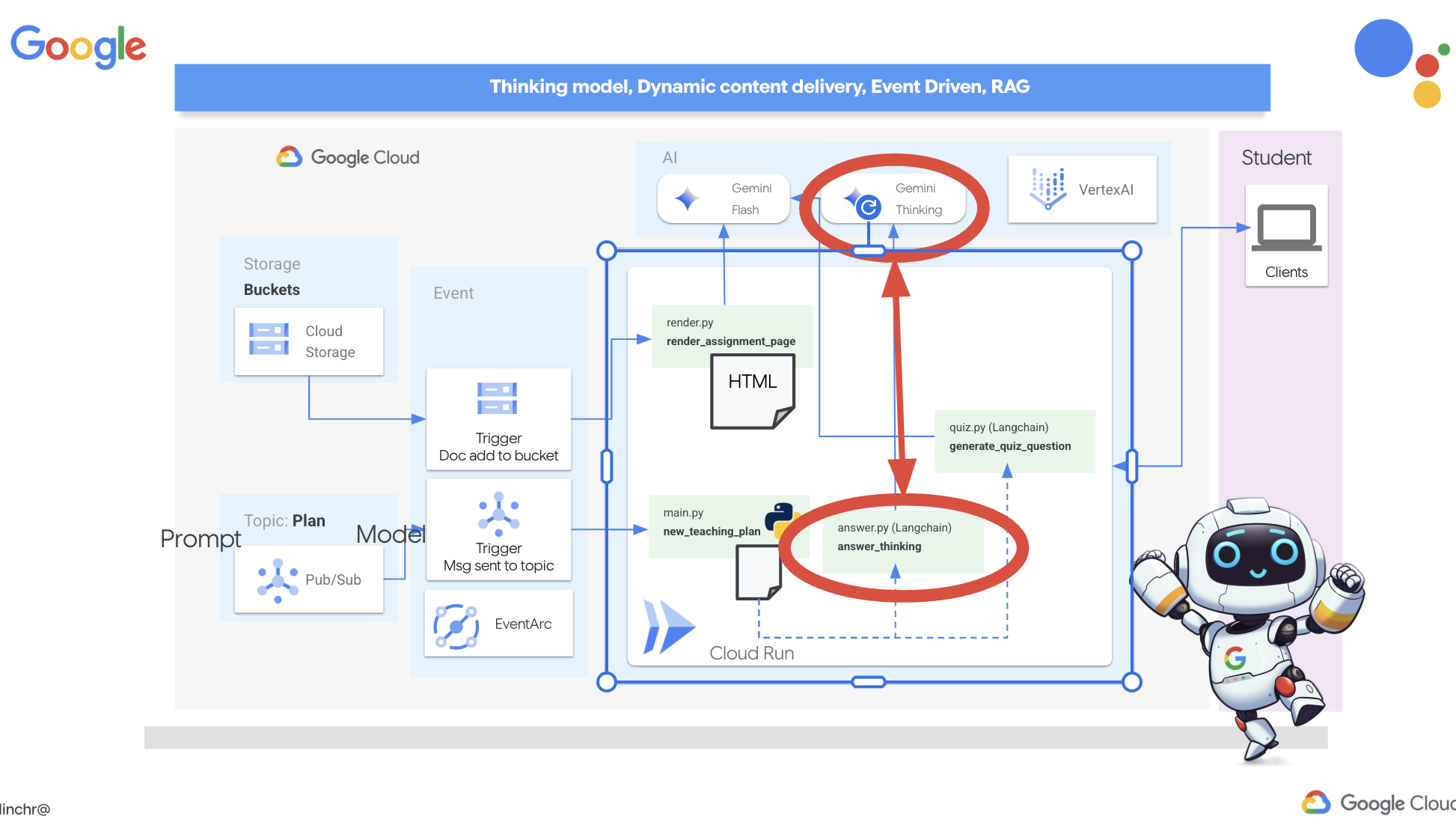Click the Cloud Storage icon
1456x819 pixels.
pyautogui.click(x=269, y=336)
